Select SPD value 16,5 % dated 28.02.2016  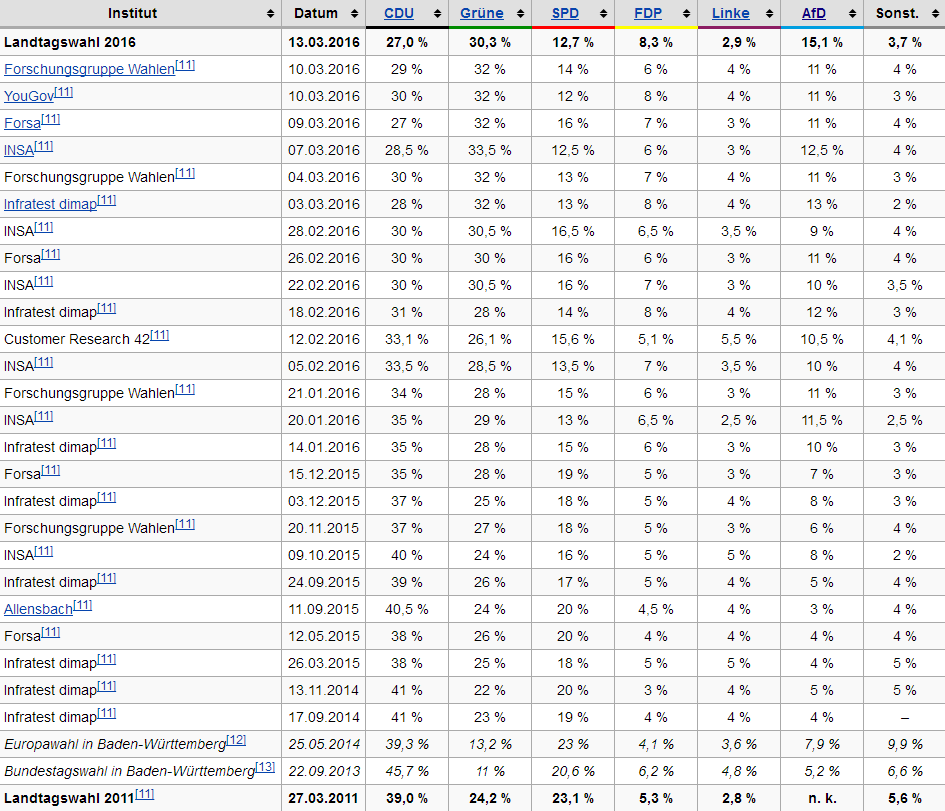573,231
